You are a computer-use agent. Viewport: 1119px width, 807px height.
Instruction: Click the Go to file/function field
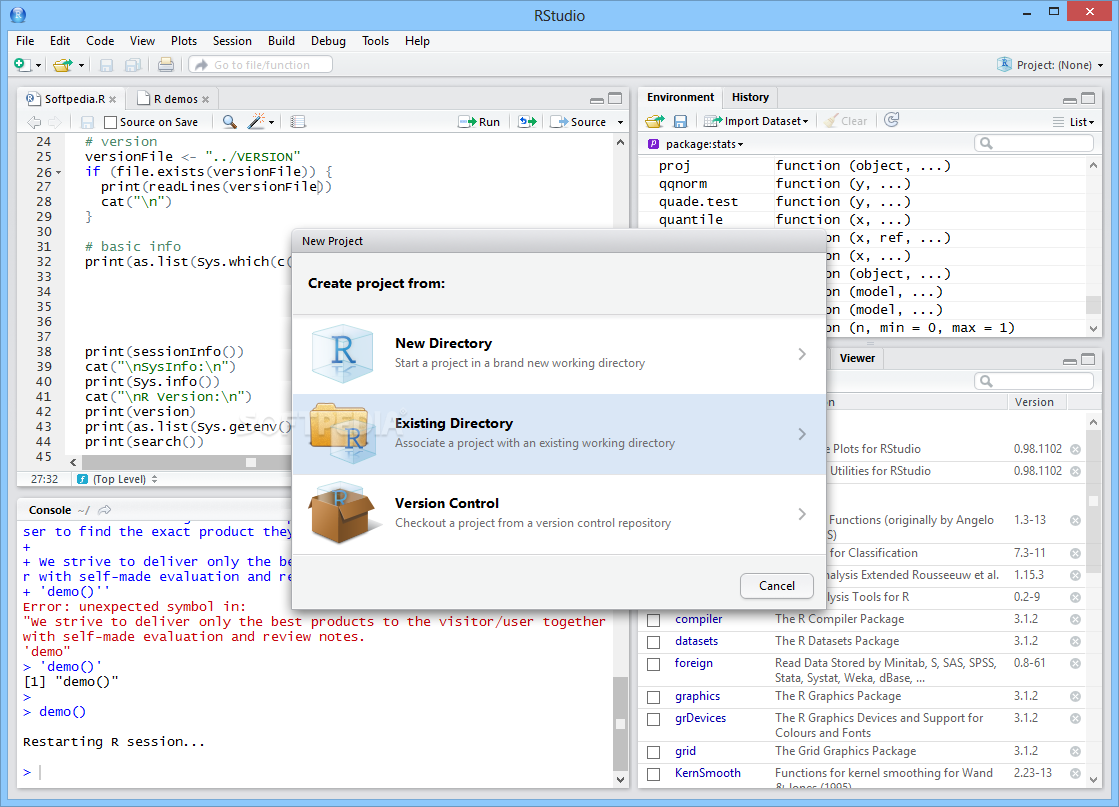[x=260, y=65]
